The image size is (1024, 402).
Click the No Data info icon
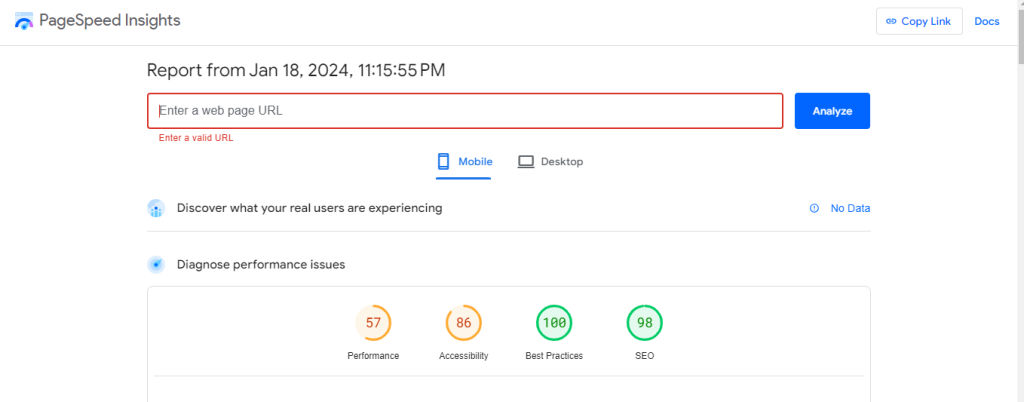(814, 209)
